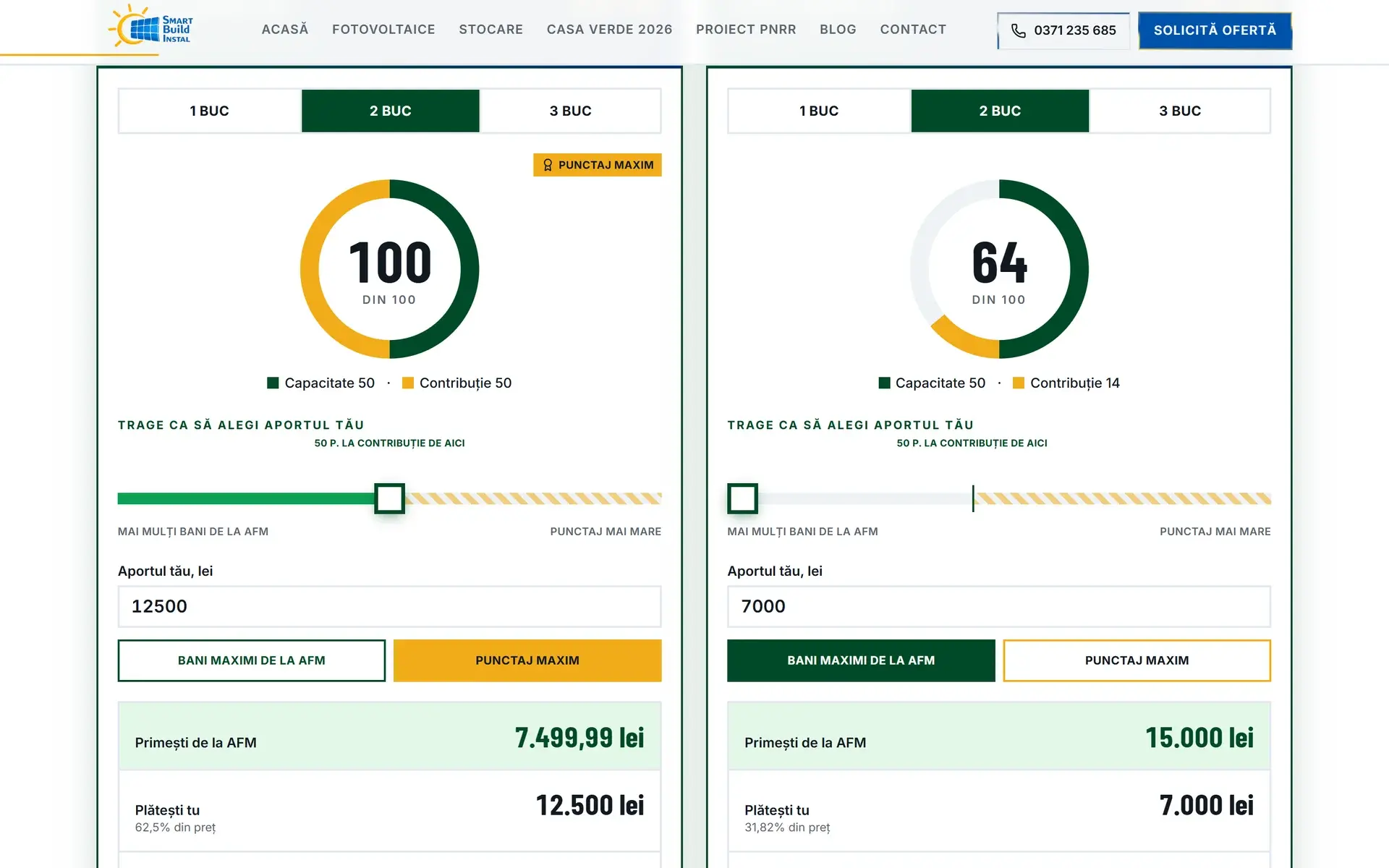Click the '31,82% din preț' text
This screenshot has width=1389, height=868.
tap(788, 827)
